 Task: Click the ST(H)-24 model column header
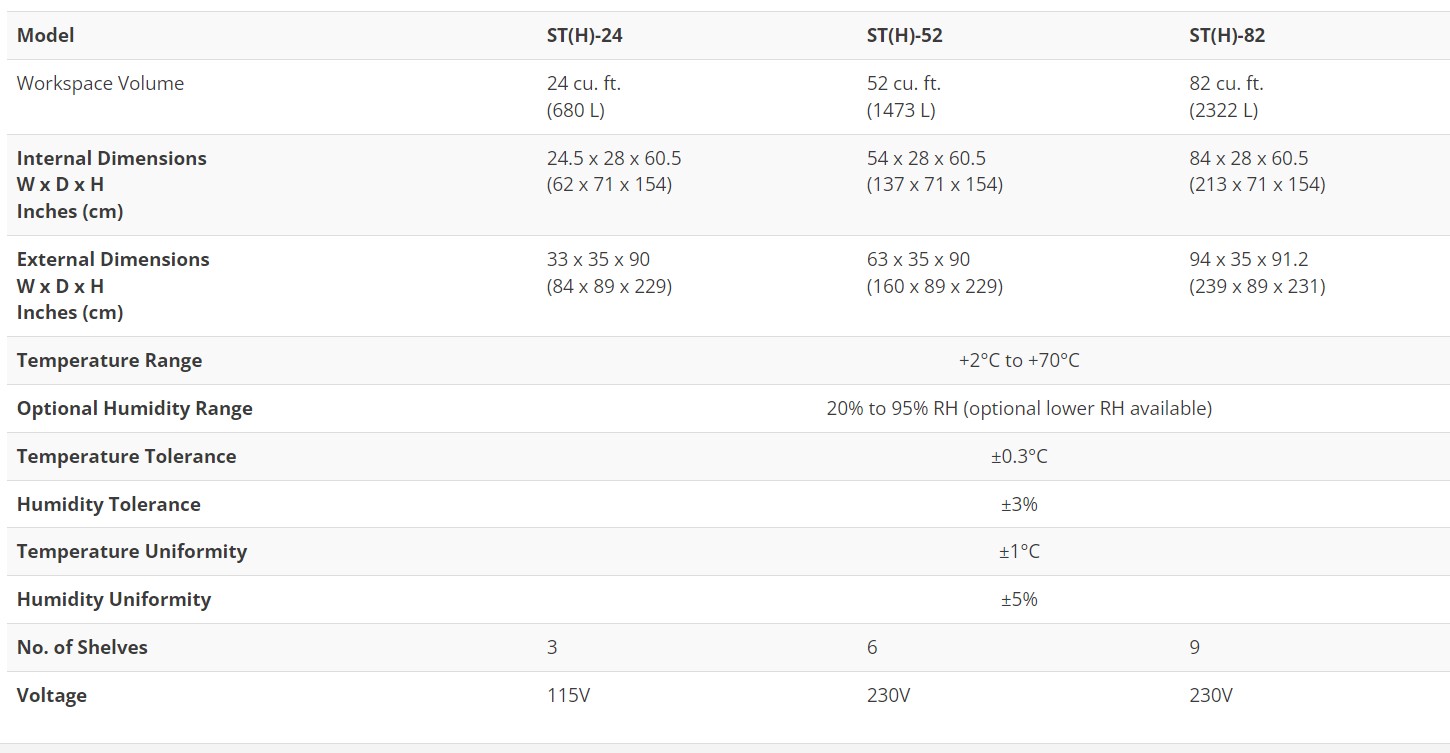pos(585,36)
